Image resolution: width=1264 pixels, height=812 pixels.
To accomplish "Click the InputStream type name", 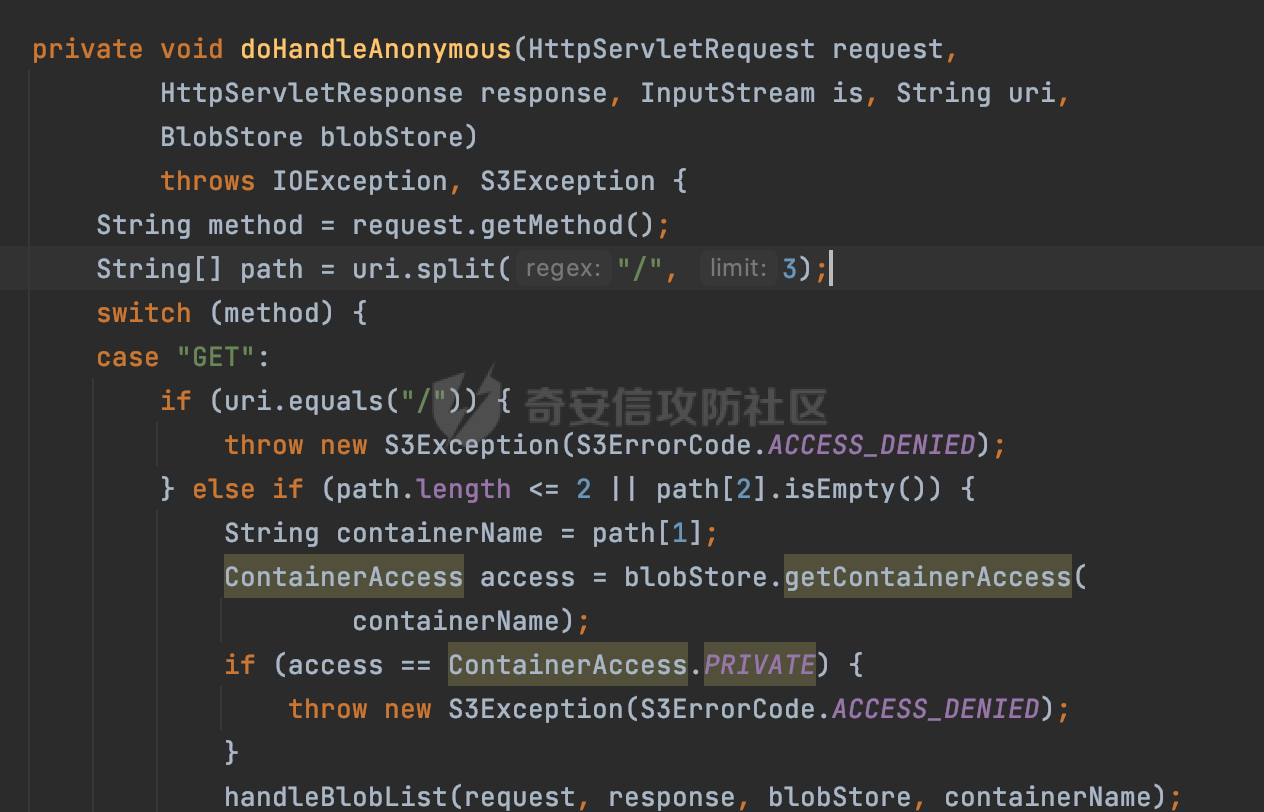I will (x=728, y=93).
